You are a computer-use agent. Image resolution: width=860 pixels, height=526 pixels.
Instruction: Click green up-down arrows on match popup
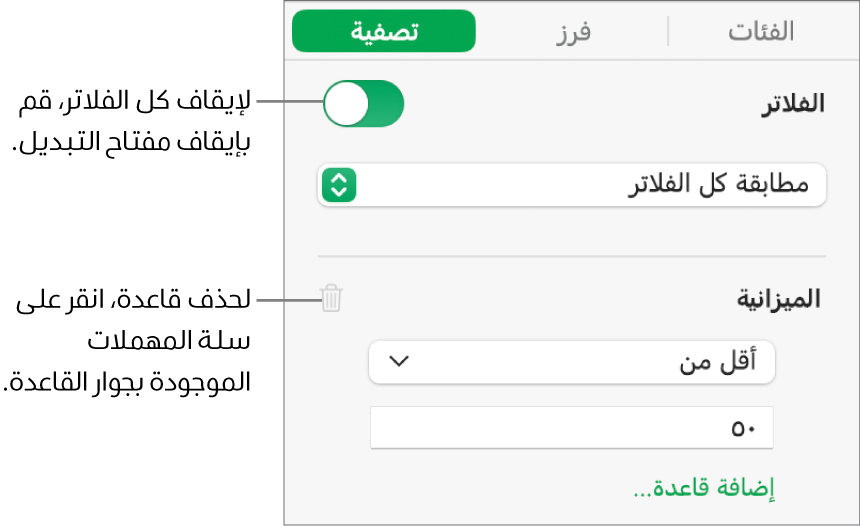click(339, 185)
